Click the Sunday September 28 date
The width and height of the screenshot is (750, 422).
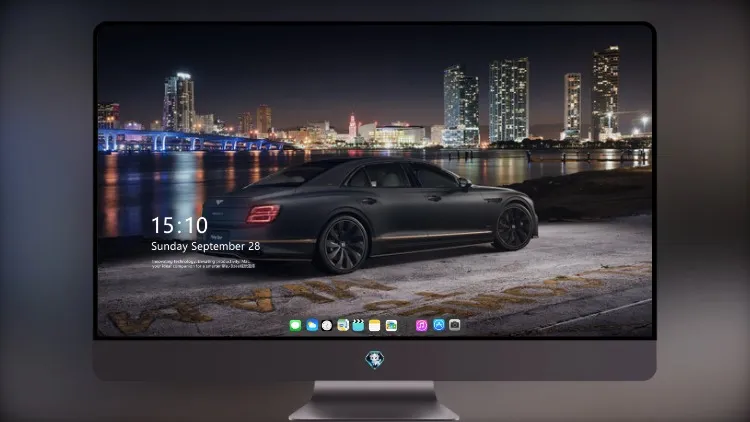point(206,246)
